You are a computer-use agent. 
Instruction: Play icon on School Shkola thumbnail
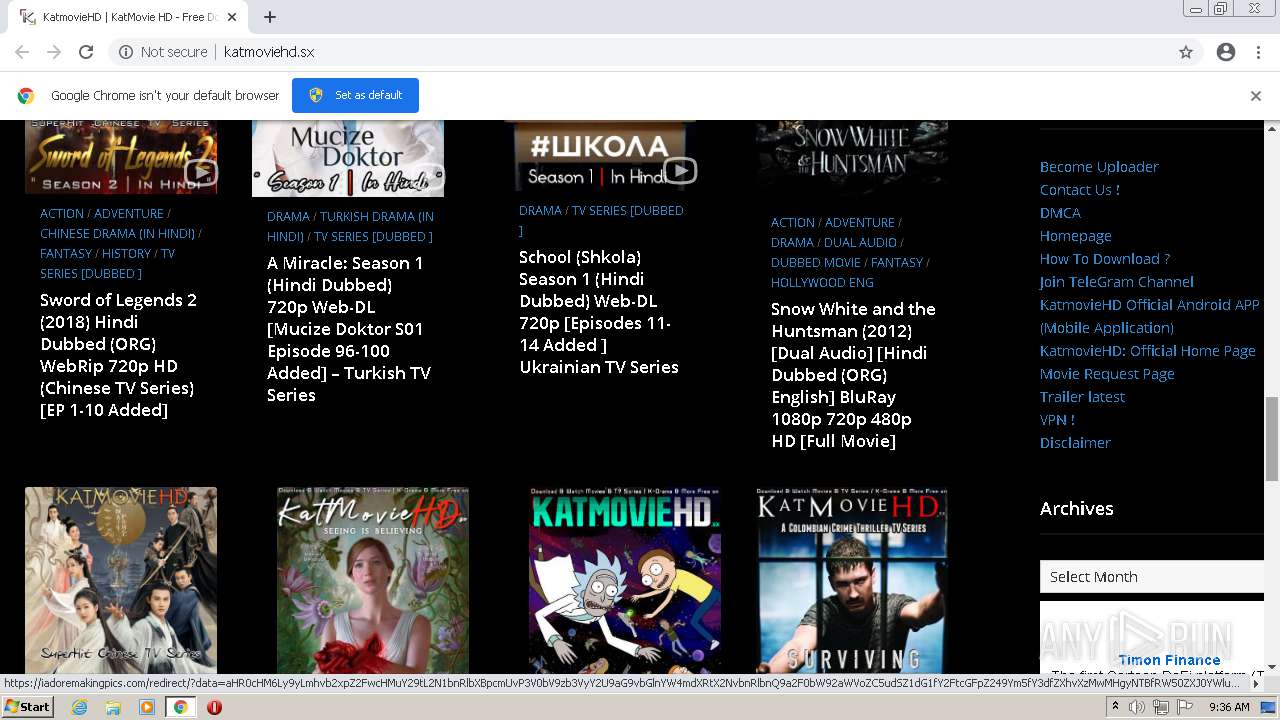680,171
